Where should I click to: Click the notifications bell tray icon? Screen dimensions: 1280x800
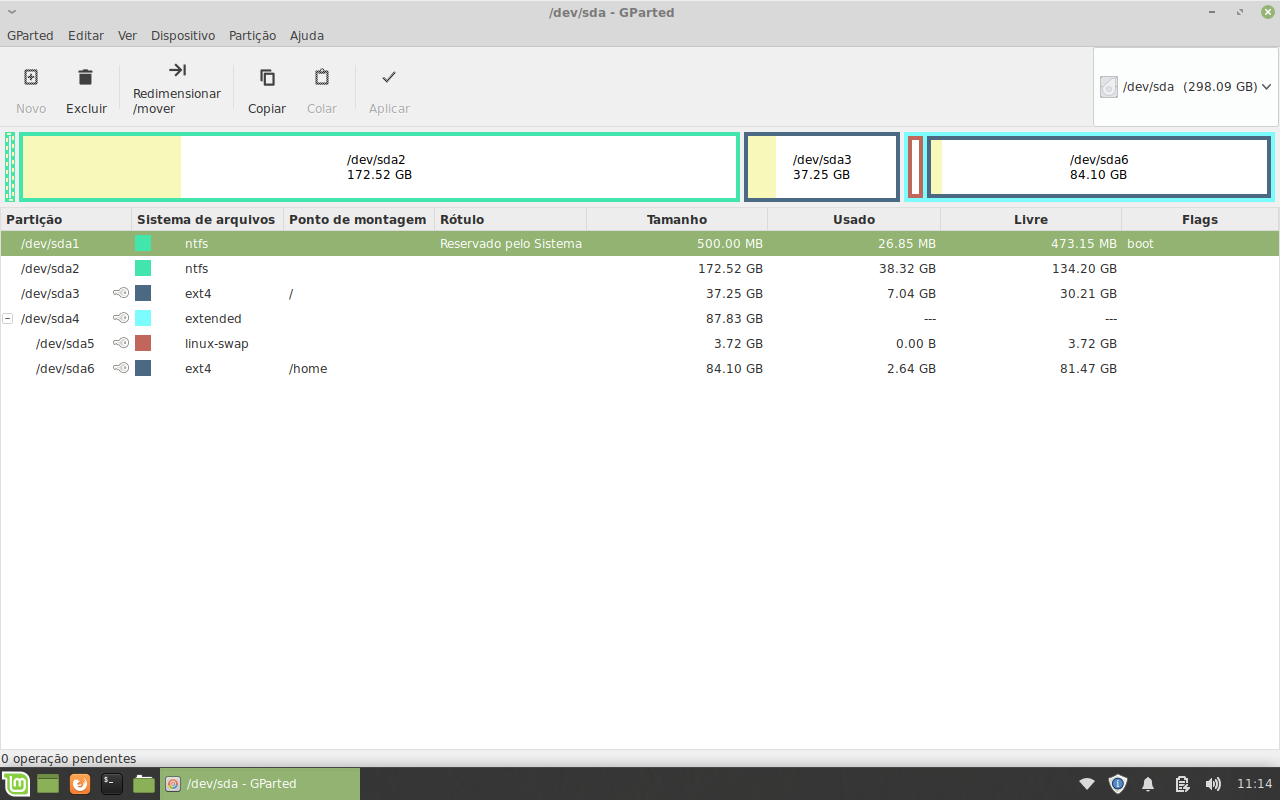[x=1149, y=784]
